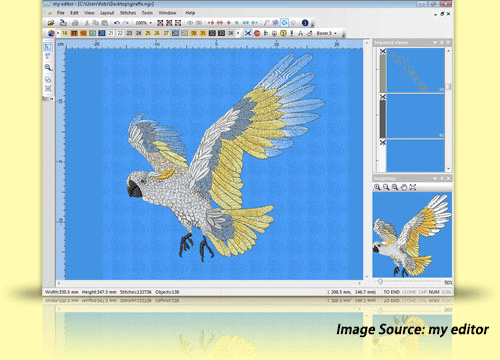The width and height of the screenshot is (500, 360).
Task: Expand the 100% zoom dropdown
Action: click(x=151, y=23)
